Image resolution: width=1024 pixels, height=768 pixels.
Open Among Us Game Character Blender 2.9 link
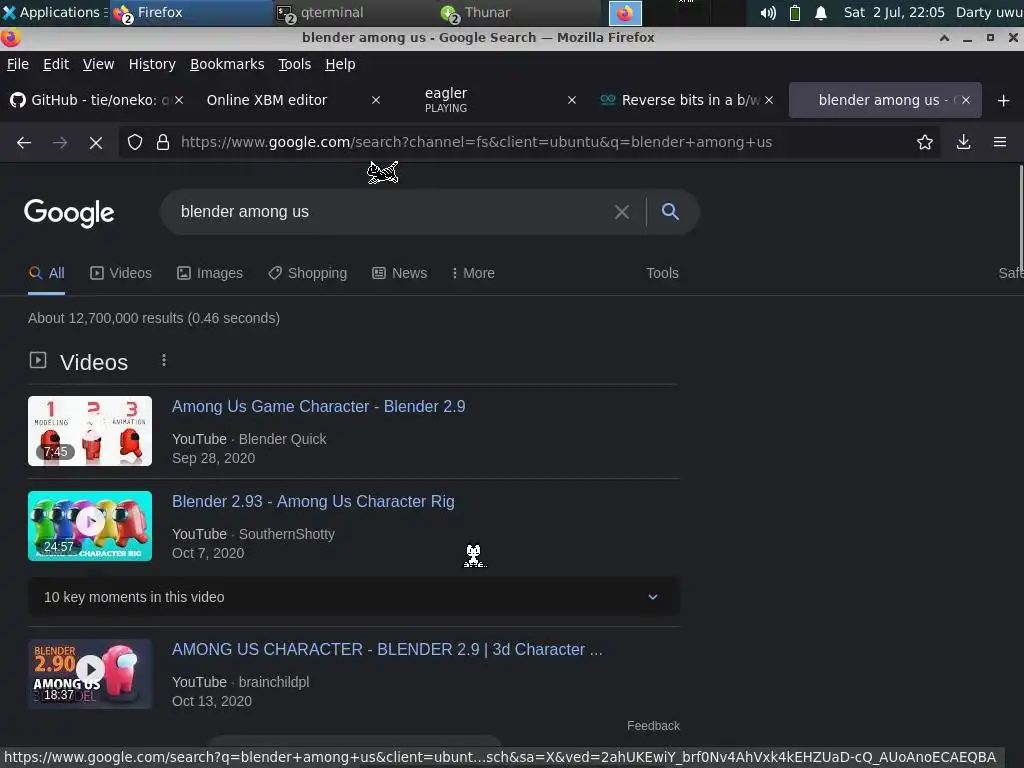(318, 406)
